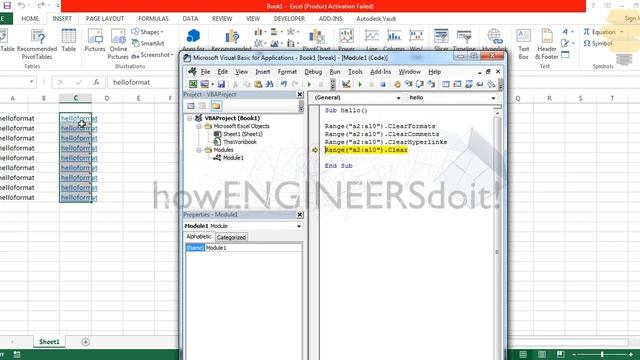Click Insert Function fx icon in formula bar

click(96, 82)
